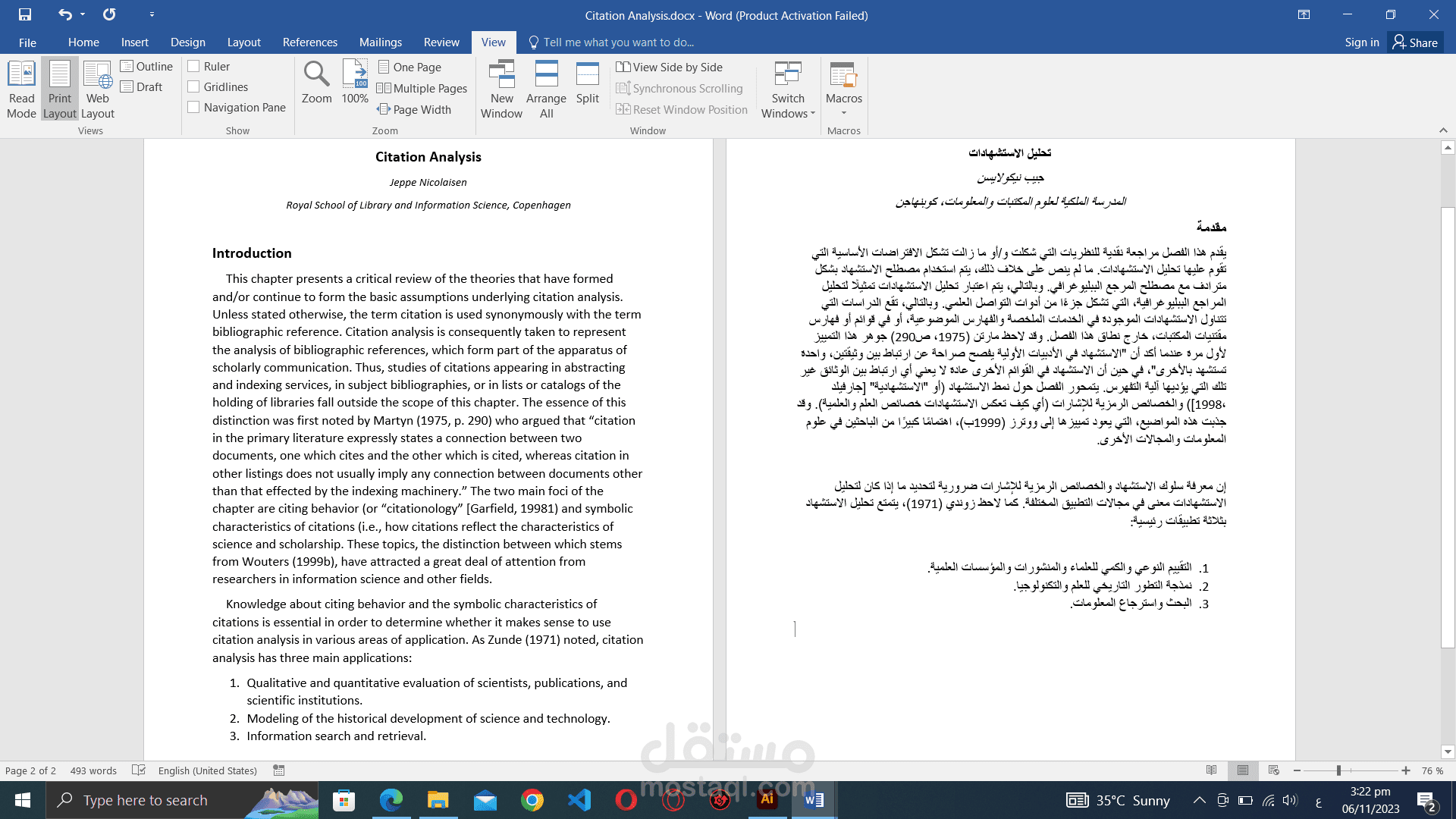Screen dimensions: 1456x819
Task: Open the File menu
Action: 27,42
